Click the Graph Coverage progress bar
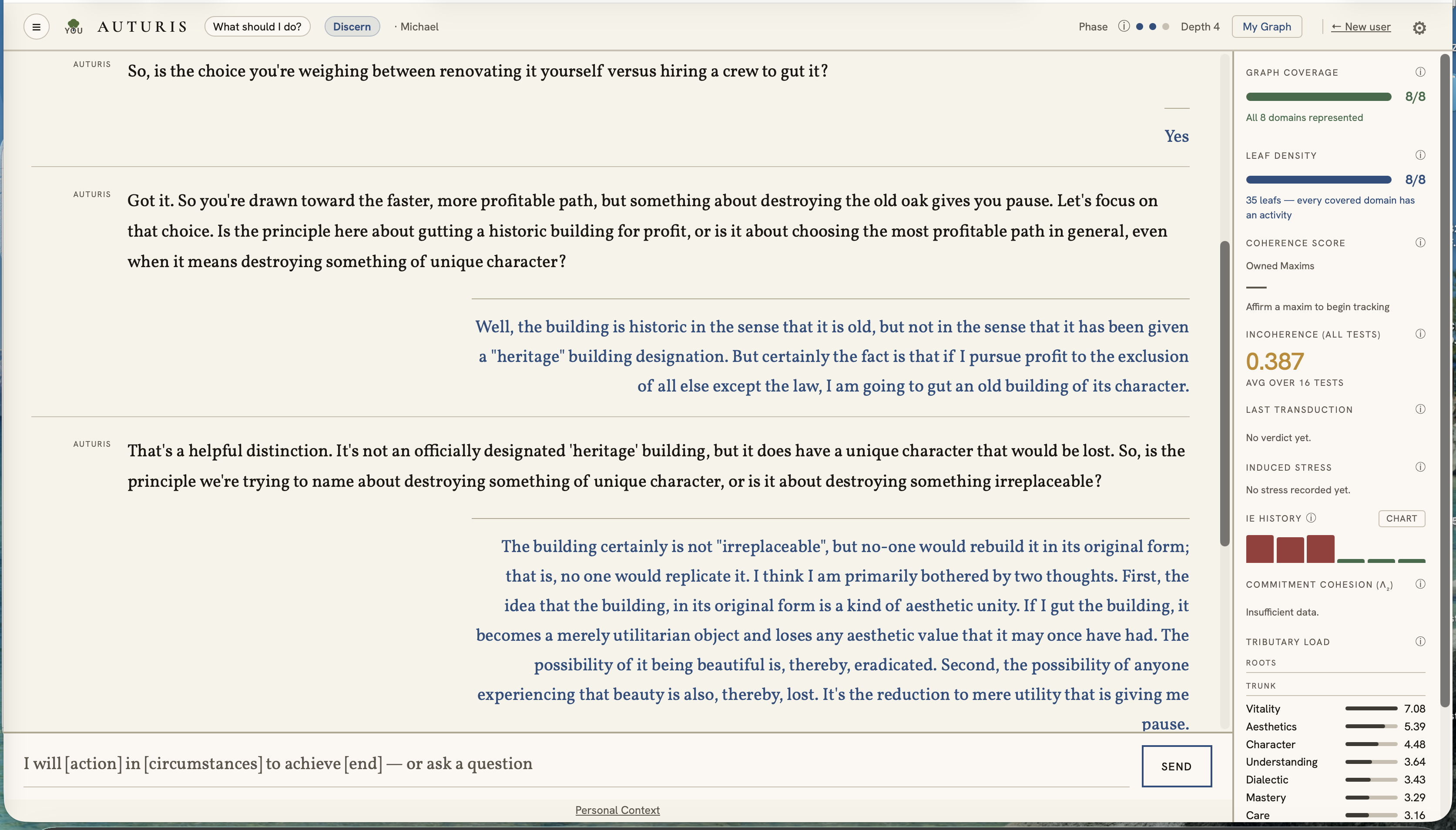The width and height of the screenshot is (1456, 830). [x=1318, y=97]
